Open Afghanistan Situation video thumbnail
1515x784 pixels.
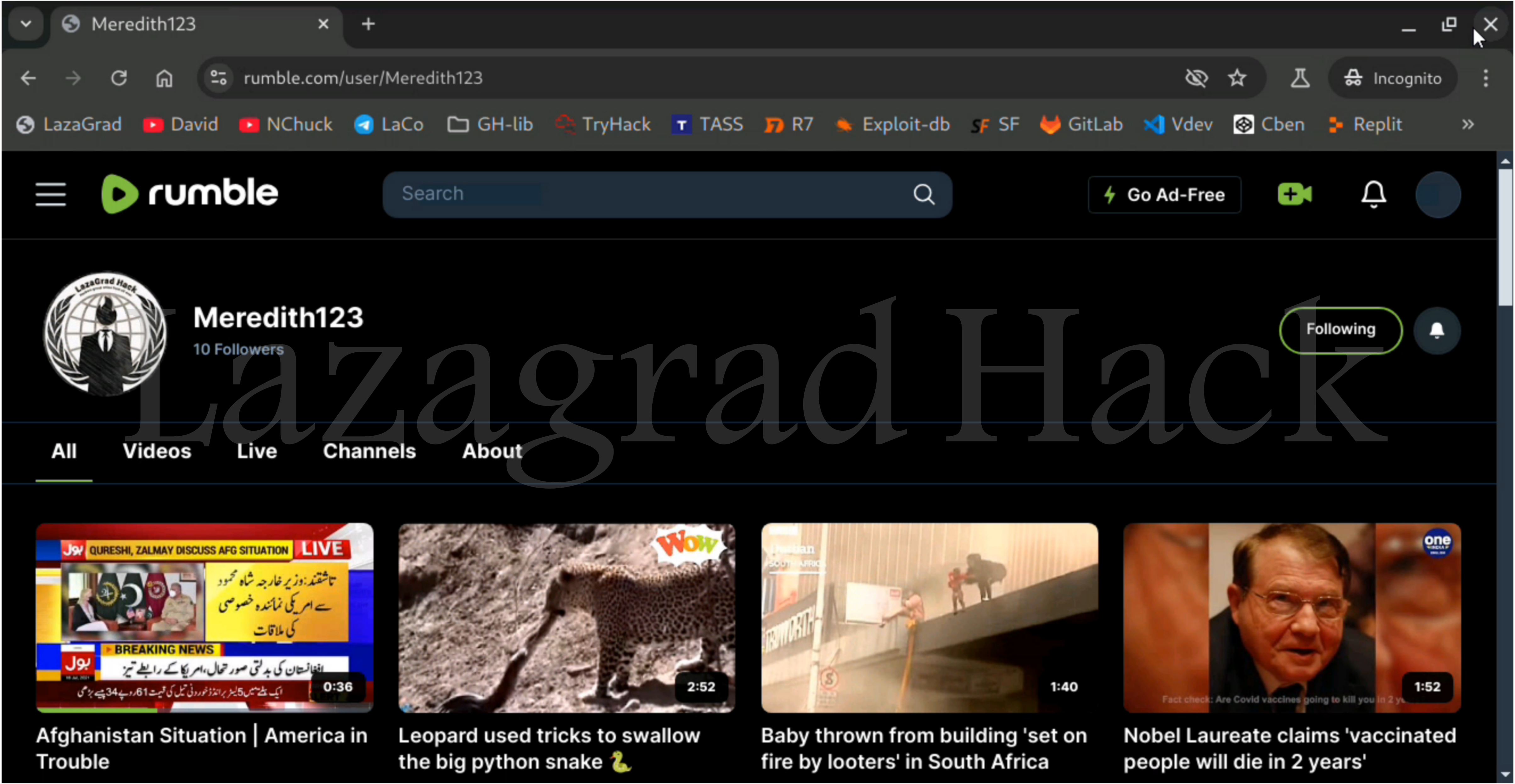pyautogui.click(x=204, y=618)
